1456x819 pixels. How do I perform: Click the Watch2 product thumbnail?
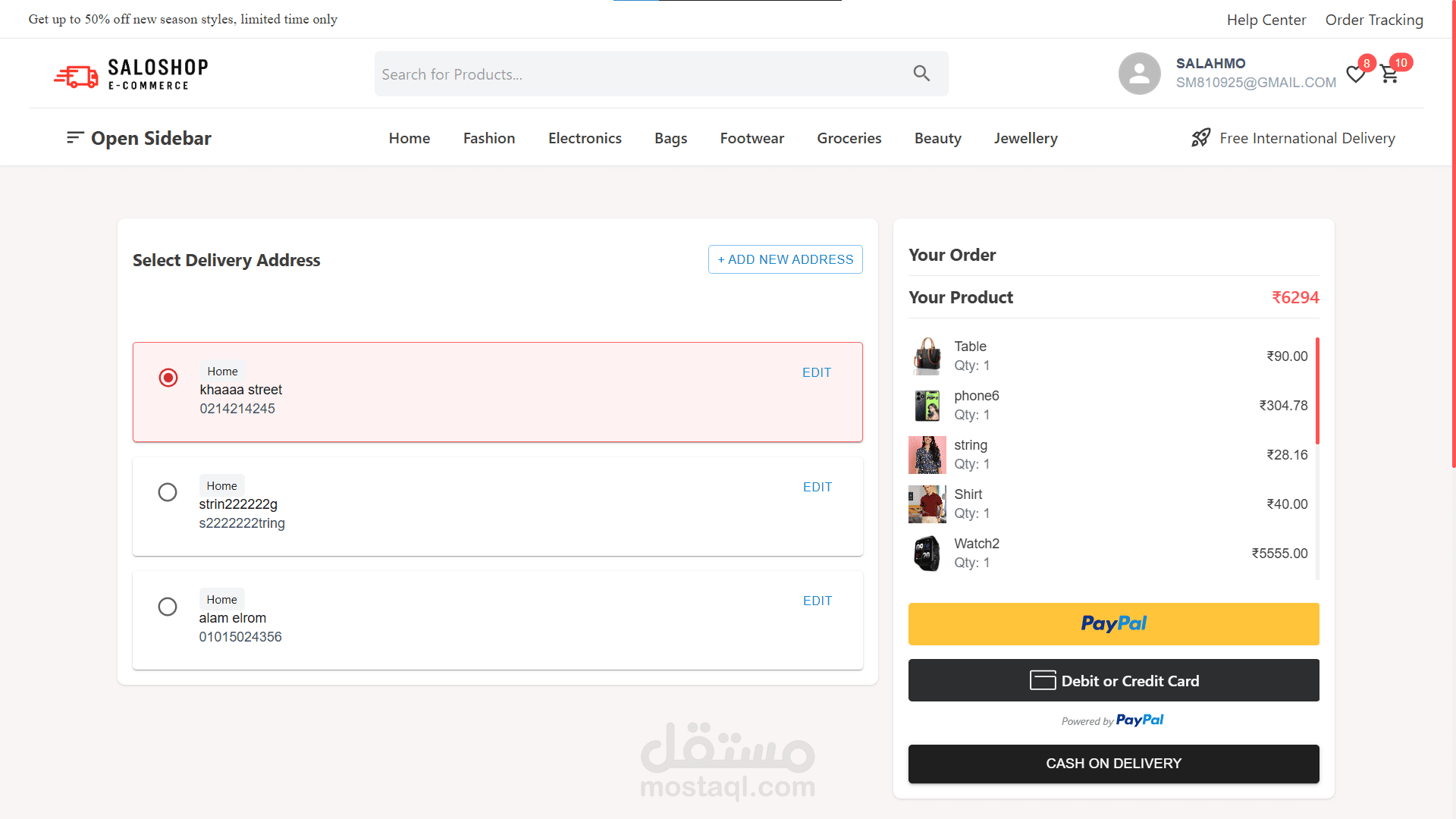[x=927, y=554]
